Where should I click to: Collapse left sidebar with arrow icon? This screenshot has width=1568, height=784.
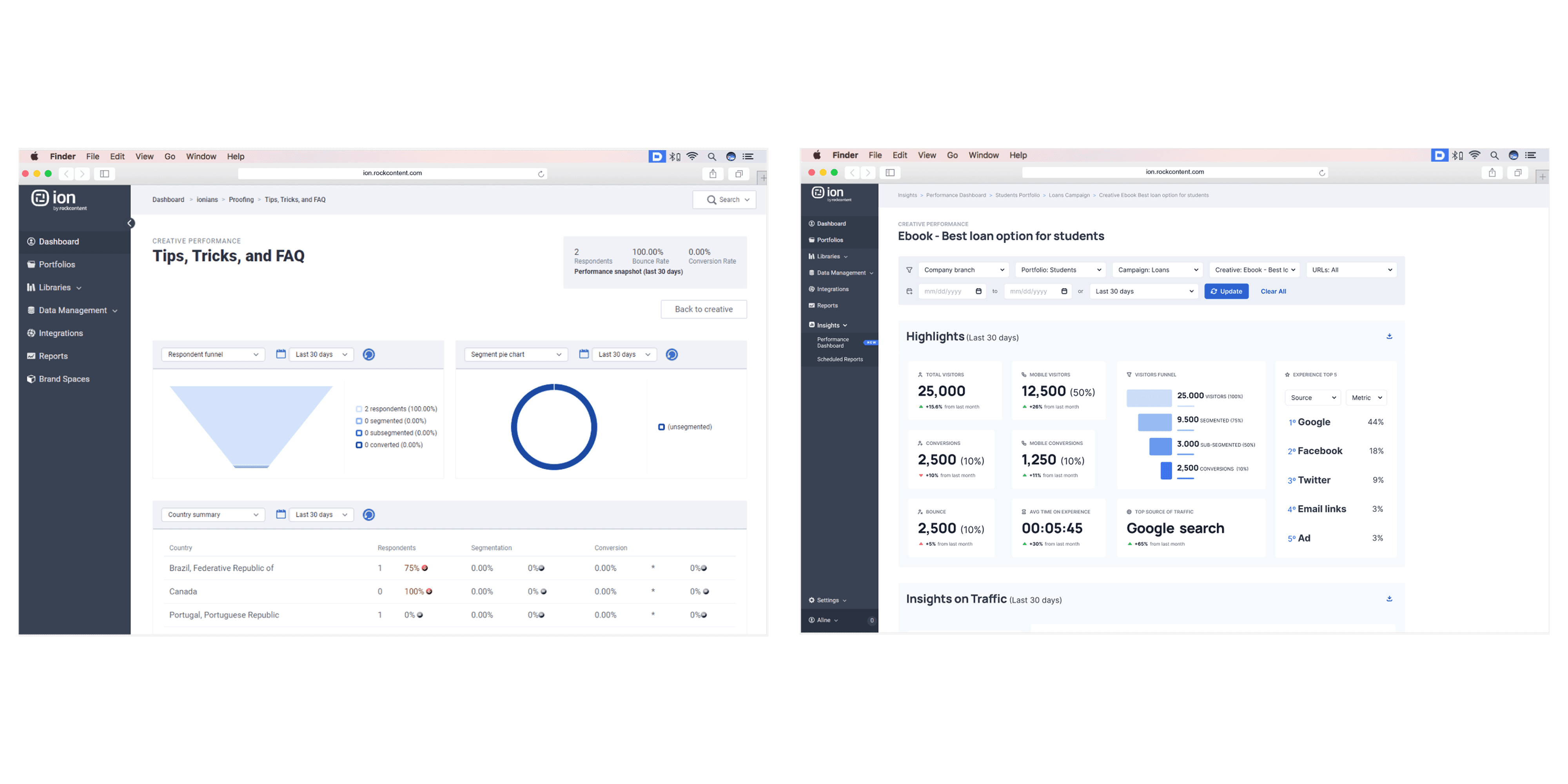tap(130, 223)
